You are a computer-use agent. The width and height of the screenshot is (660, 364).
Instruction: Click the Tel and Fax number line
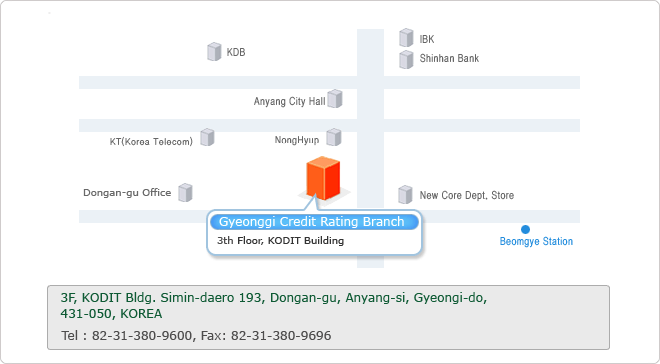(196, 336)
